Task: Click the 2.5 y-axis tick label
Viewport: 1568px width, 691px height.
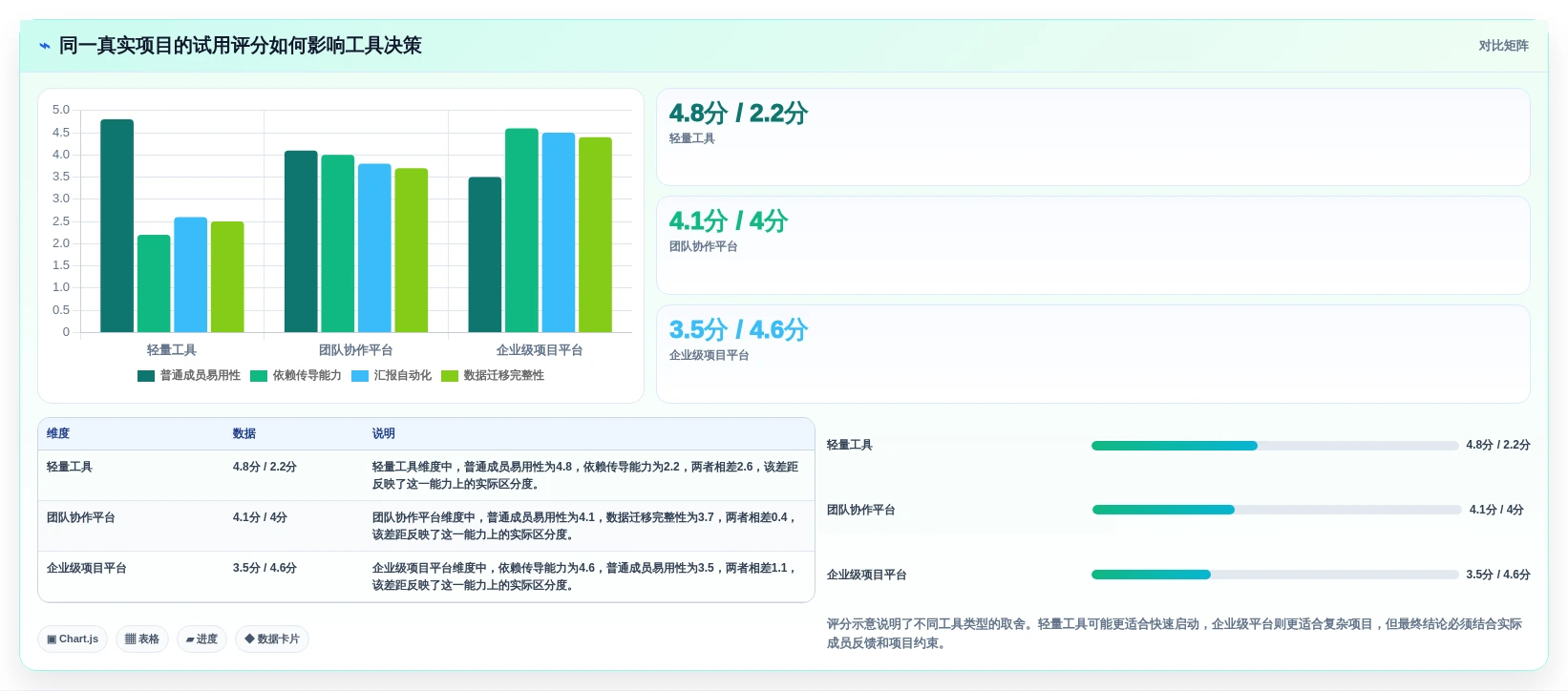Action: 61,221
